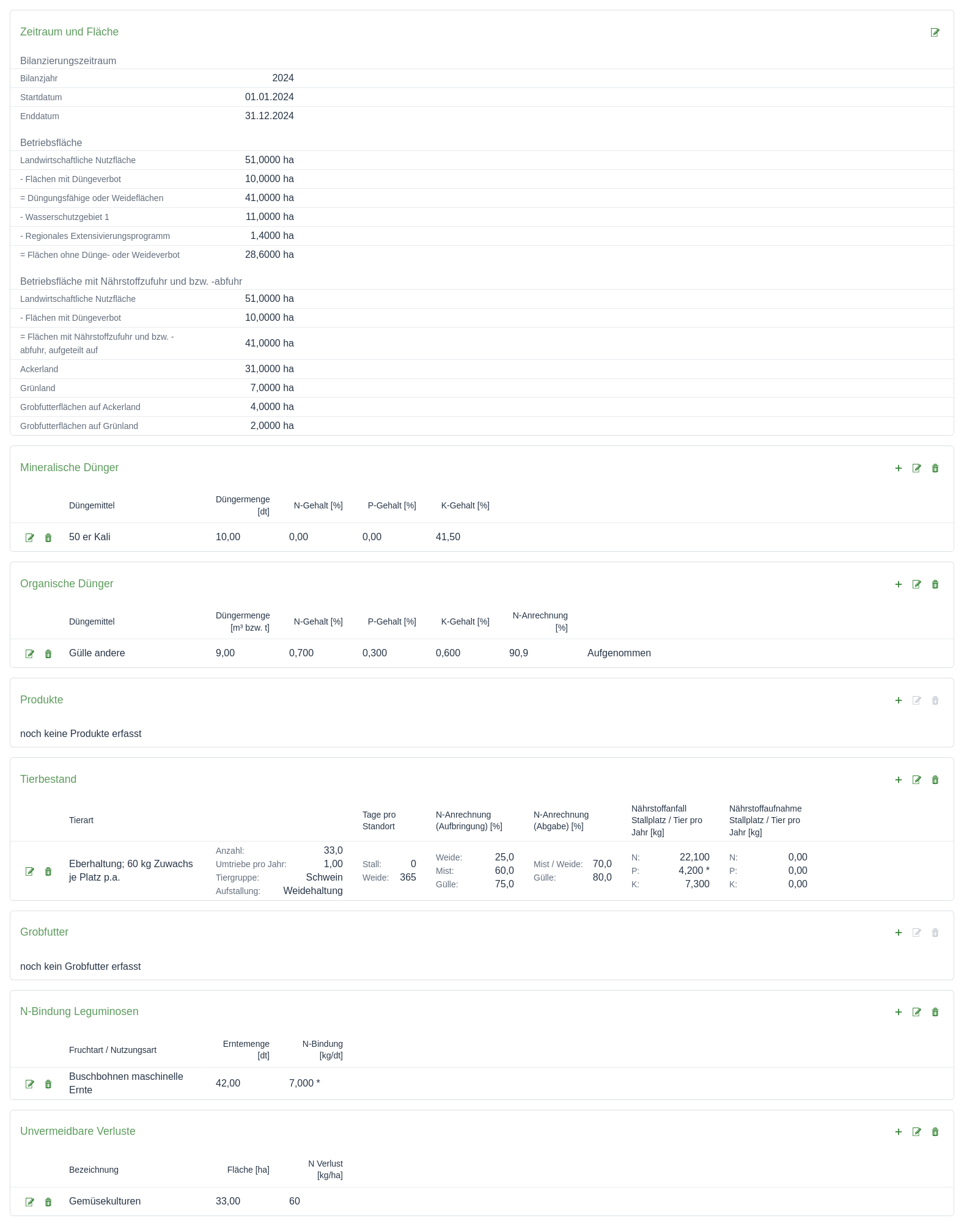Edit the Unvermeidbare Verluste section
This screenshot has height=1232, width=964.
click(916, 1132)
